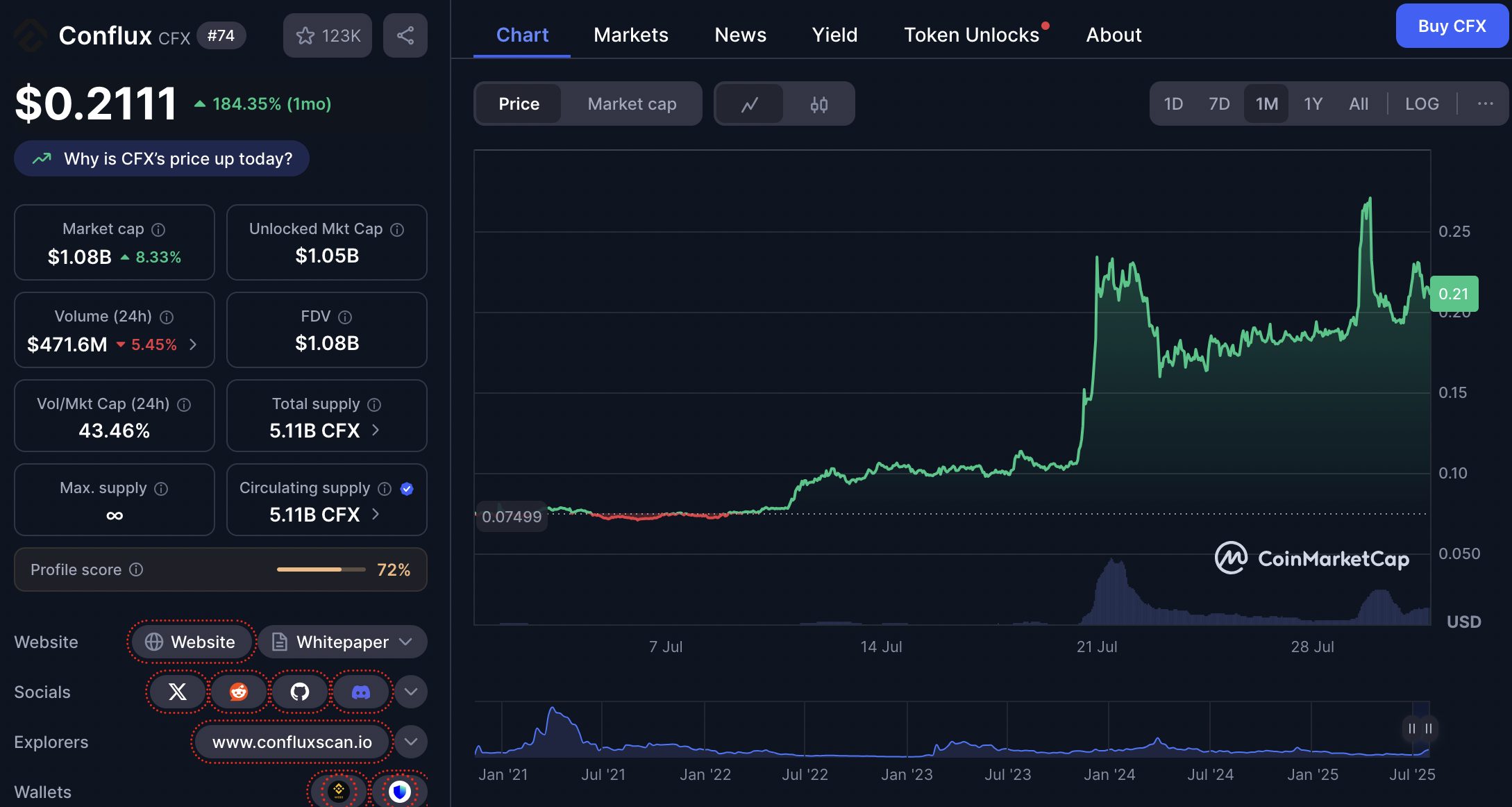Open the share icon button
The image size is (1512, 807).
tap(405, 35)
